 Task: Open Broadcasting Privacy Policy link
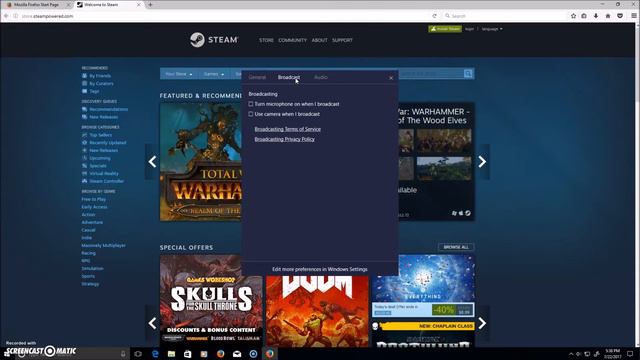point(284,139)
